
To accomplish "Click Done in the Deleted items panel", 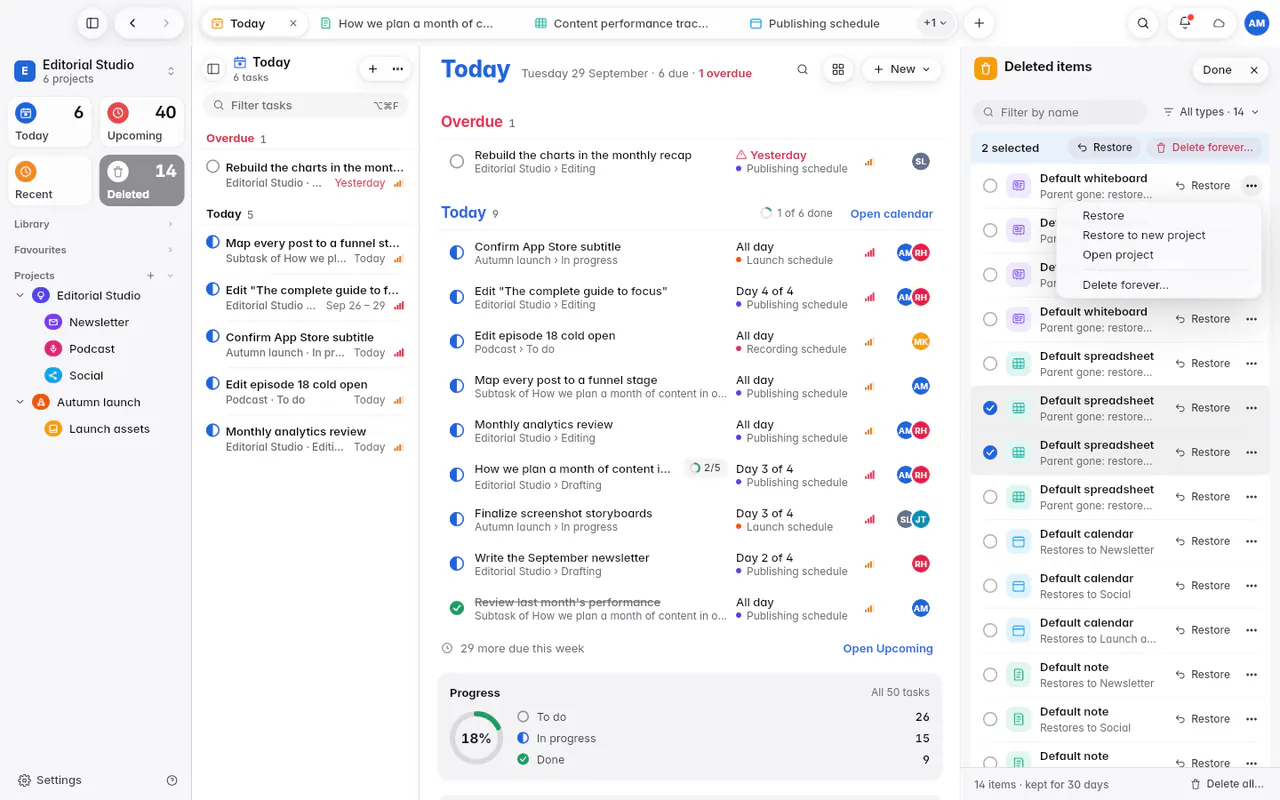I will 1217,70.
